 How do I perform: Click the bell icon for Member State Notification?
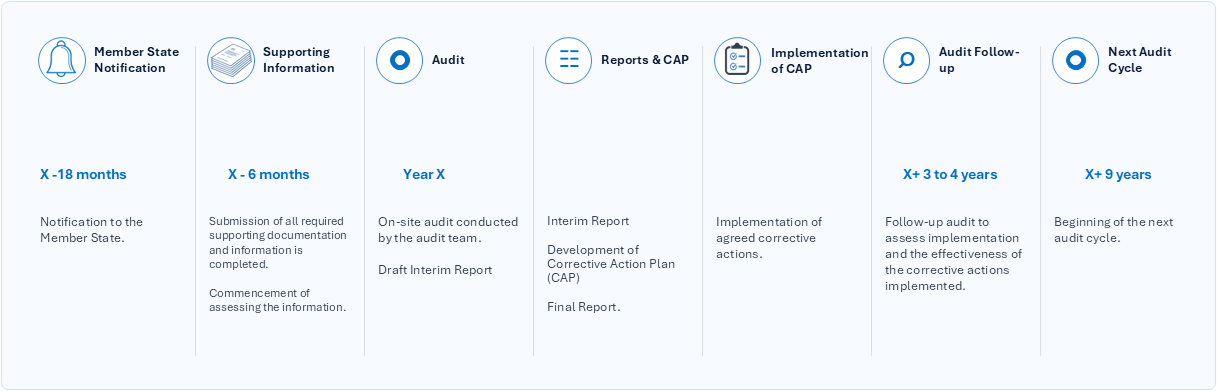[x=62, y=60]
